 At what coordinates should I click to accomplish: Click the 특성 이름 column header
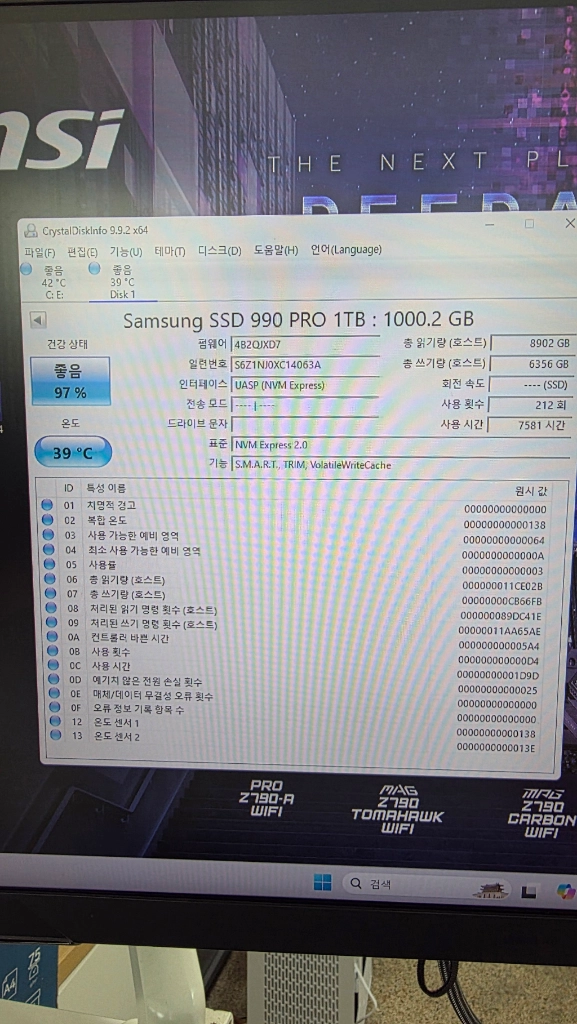pos(106,488)
